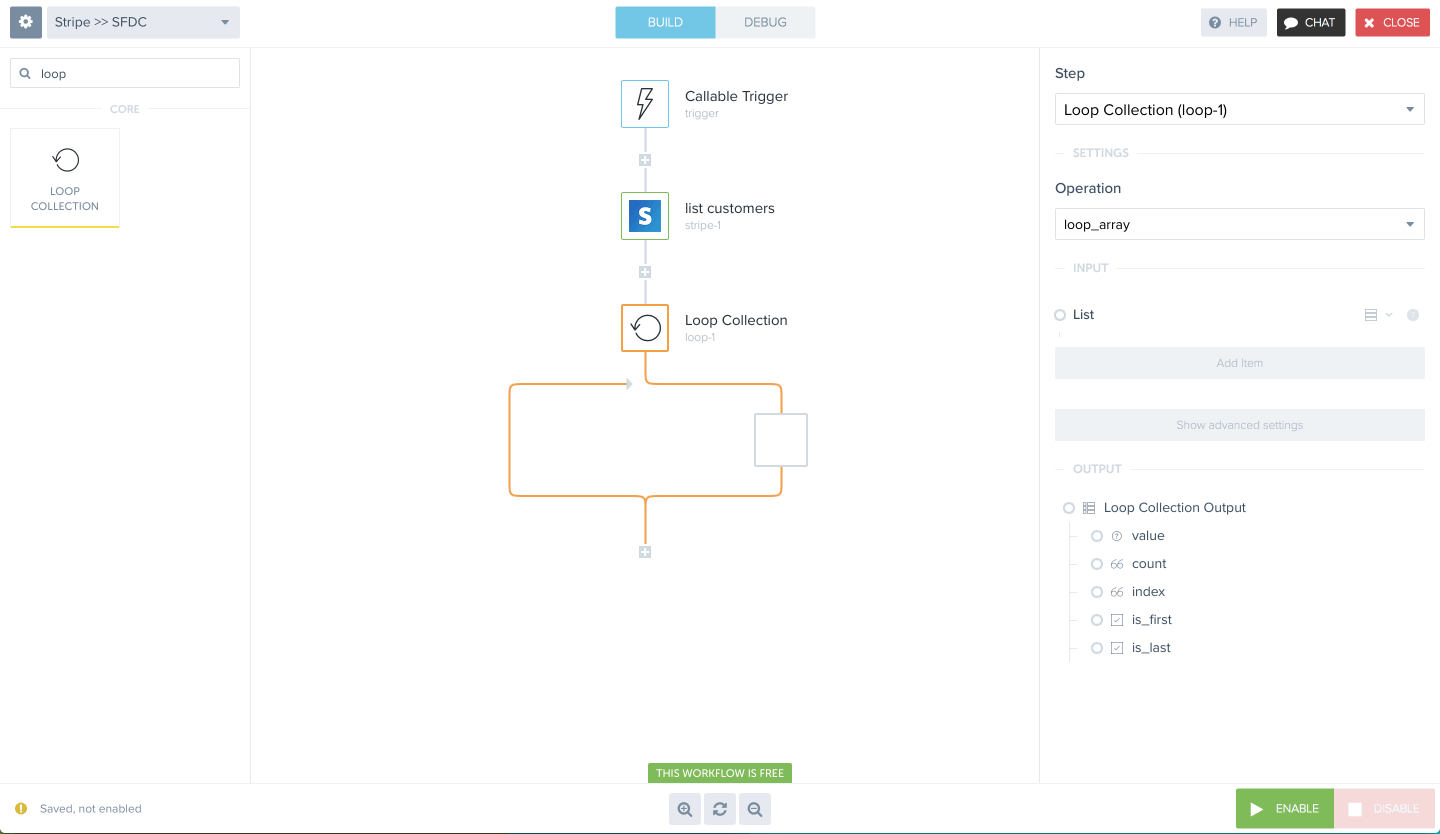Image resolution: width=1440 pixels, height=834 pixels.
Task: Select the Stripe list customers step icon
Action: (x=645, y=216)
